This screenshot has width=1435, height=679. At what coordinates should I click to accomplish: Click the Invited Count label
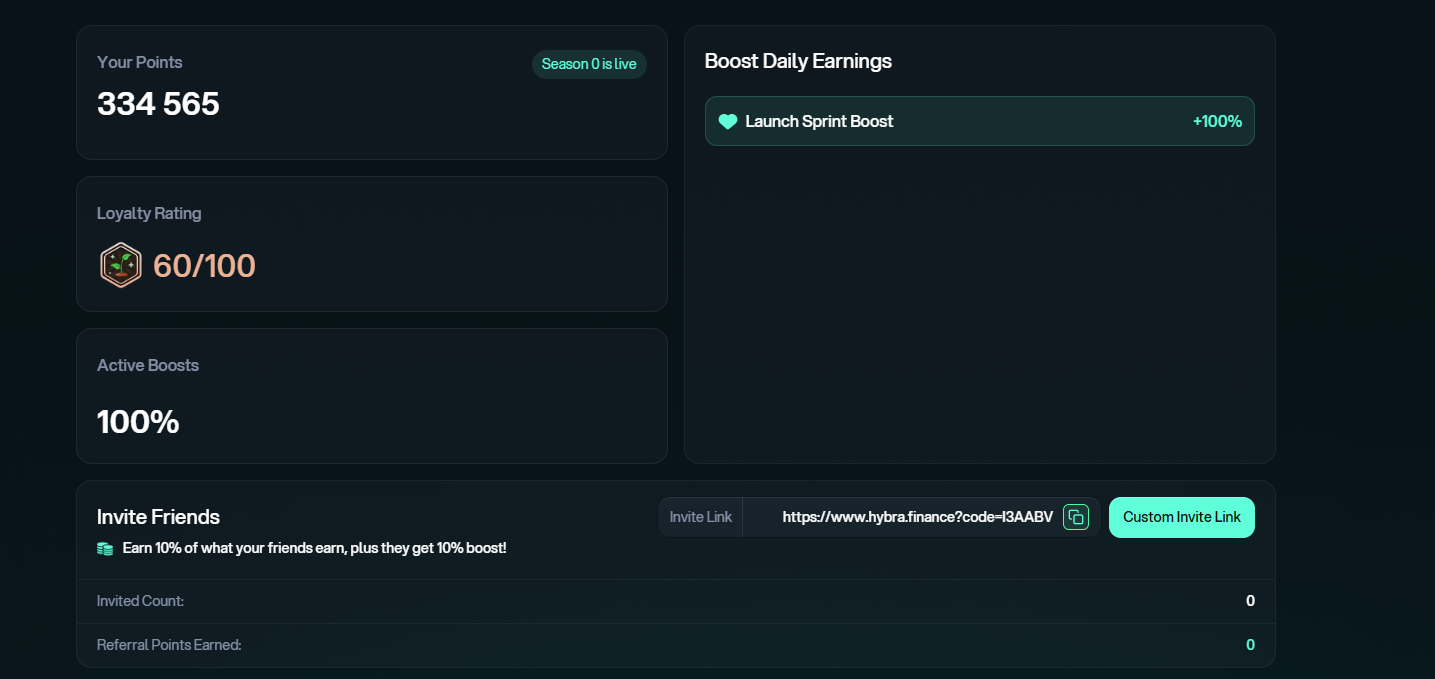[x=140, y=601]
